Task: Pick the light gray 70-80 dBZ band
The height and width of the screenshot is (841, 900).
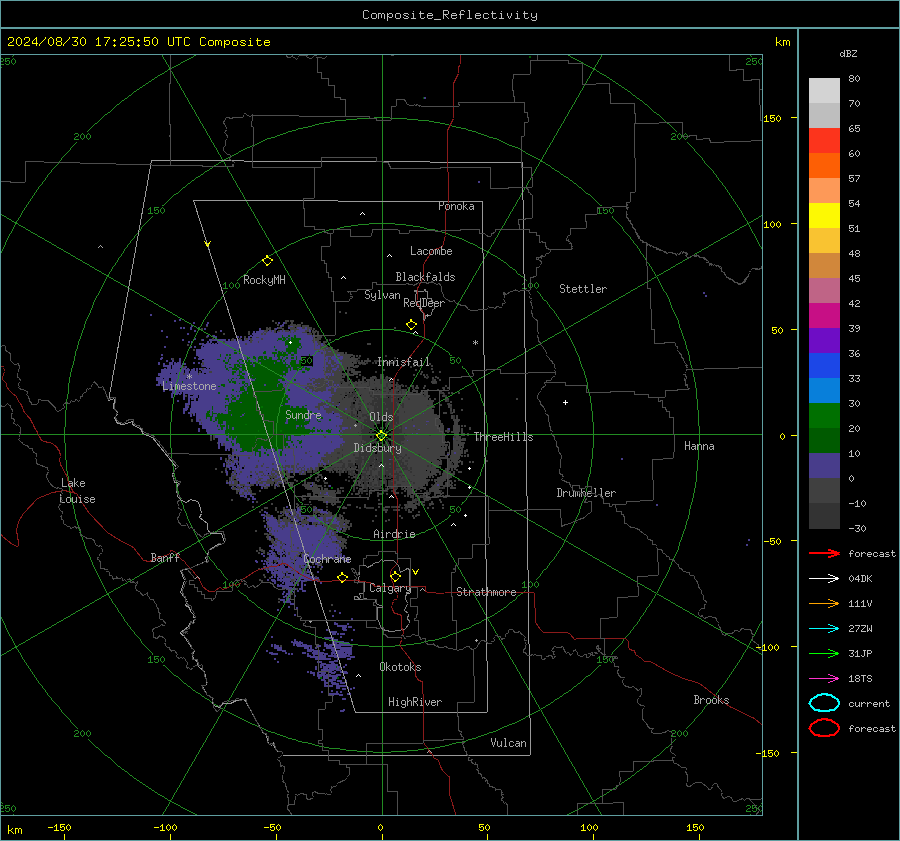Action: click(824, 91)
